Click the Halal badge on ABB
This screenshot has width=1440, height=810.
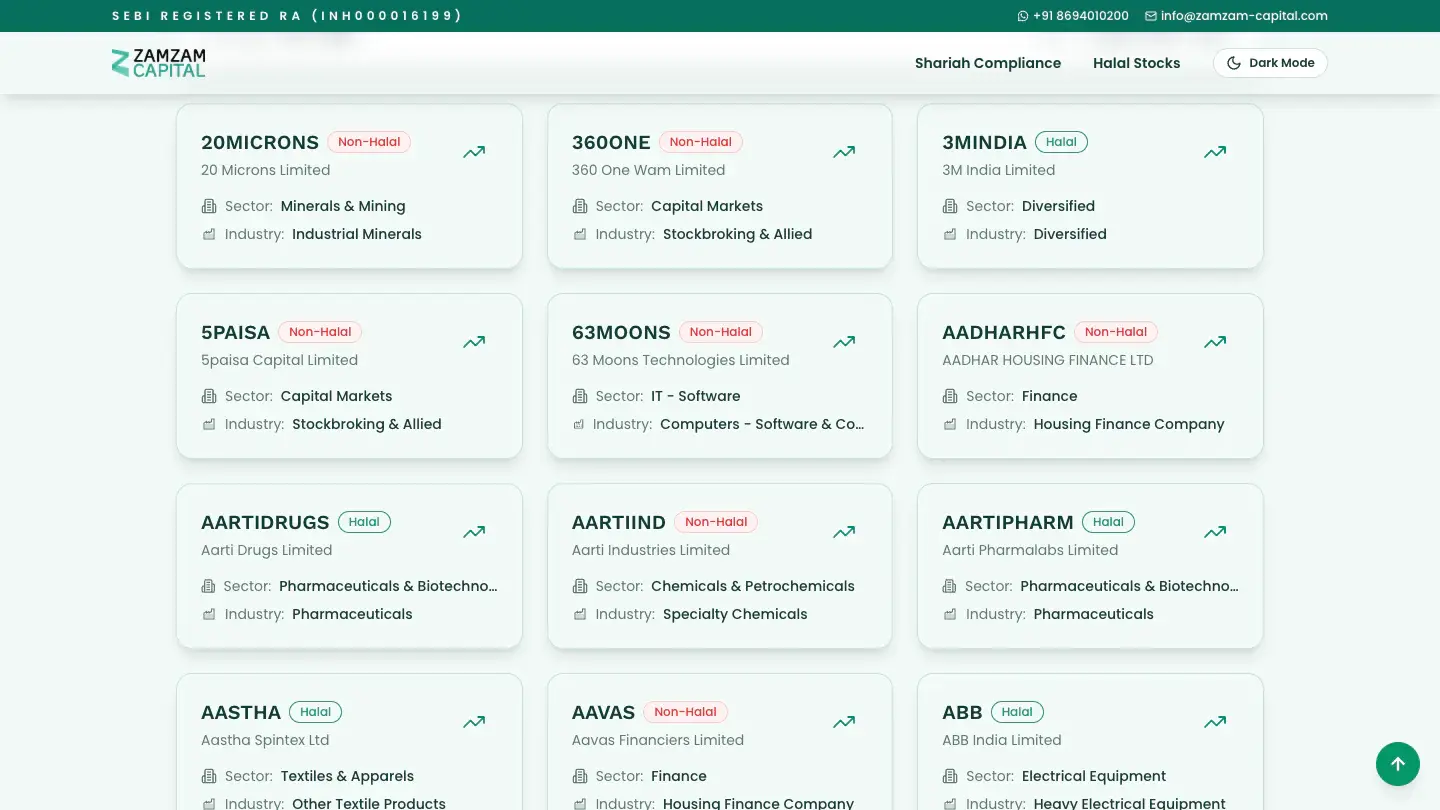click(1017, 712)
